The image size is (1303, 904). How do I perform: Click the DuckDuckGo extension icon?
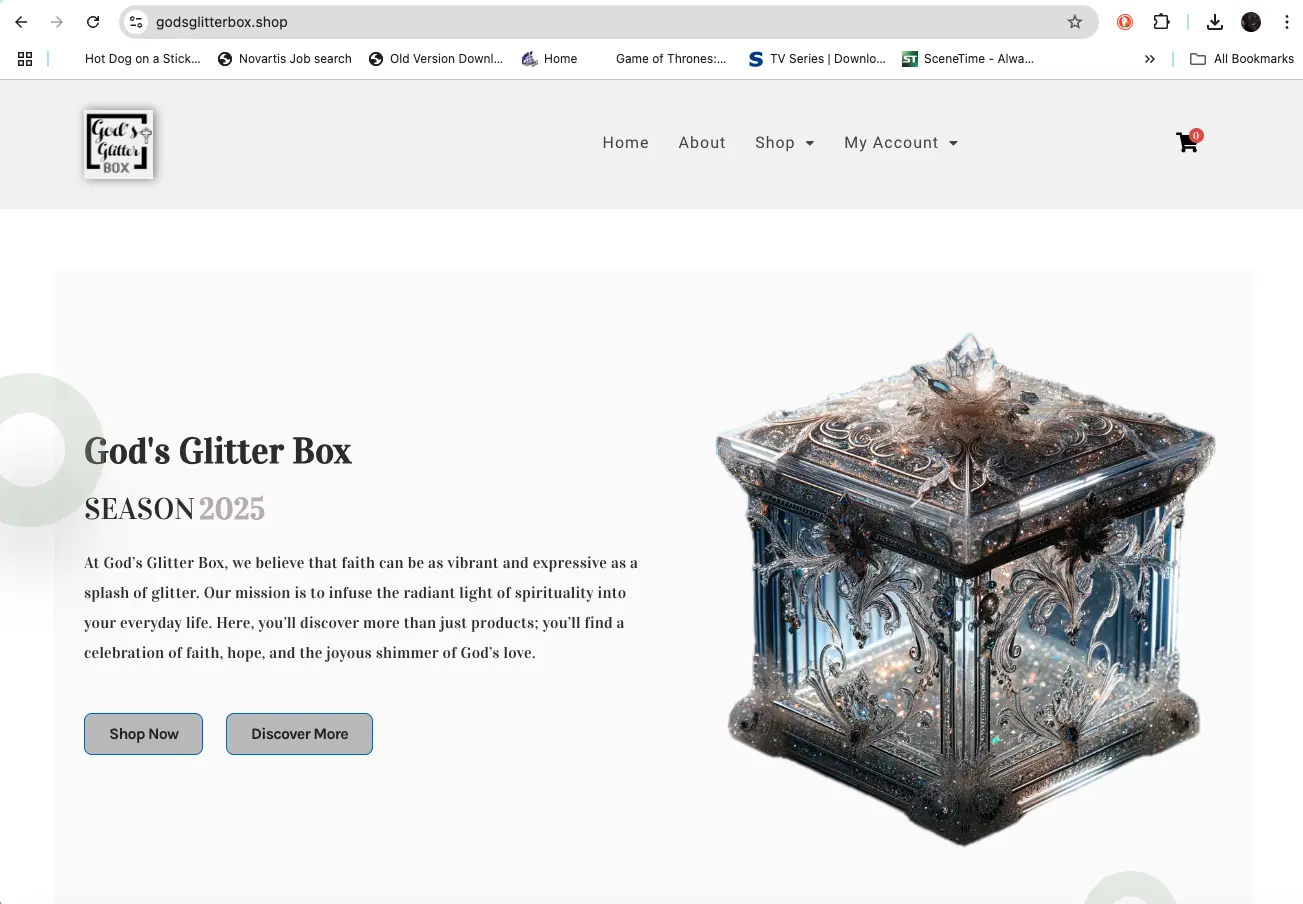pyautogui.click(x=1125, y=22)
